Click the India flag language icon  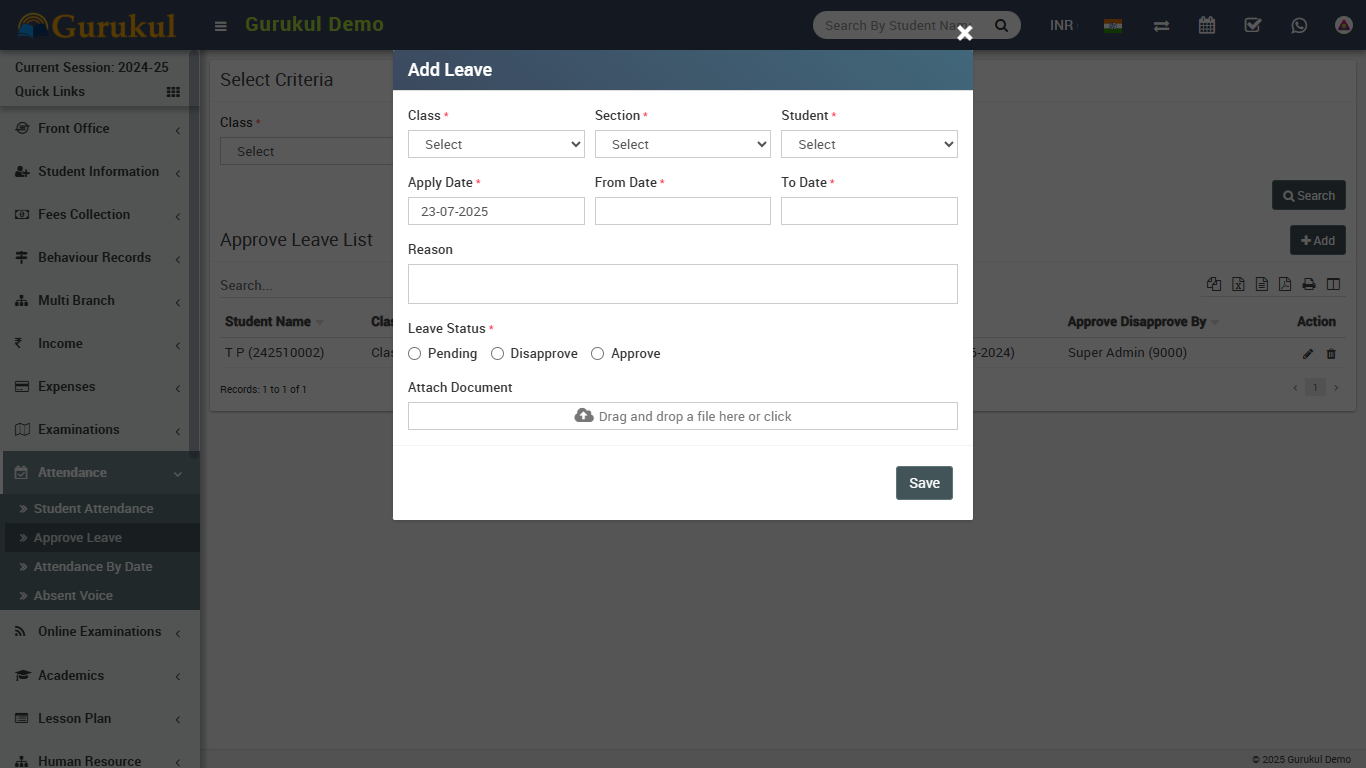1113,25
